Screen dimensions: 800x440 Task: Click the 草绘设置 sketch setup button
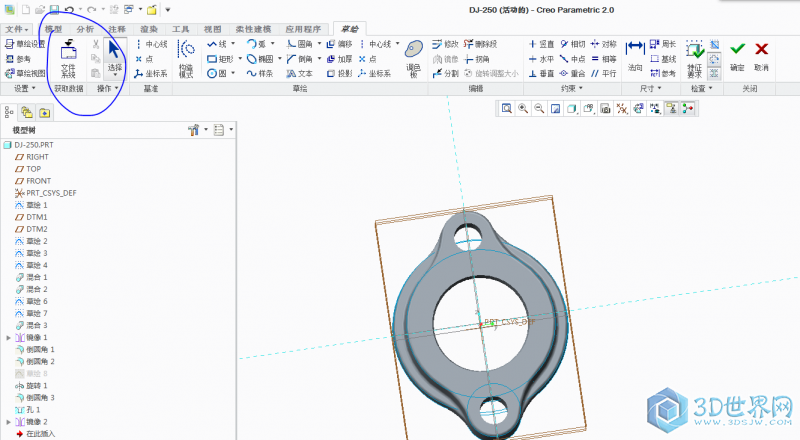tap(25, 44)
